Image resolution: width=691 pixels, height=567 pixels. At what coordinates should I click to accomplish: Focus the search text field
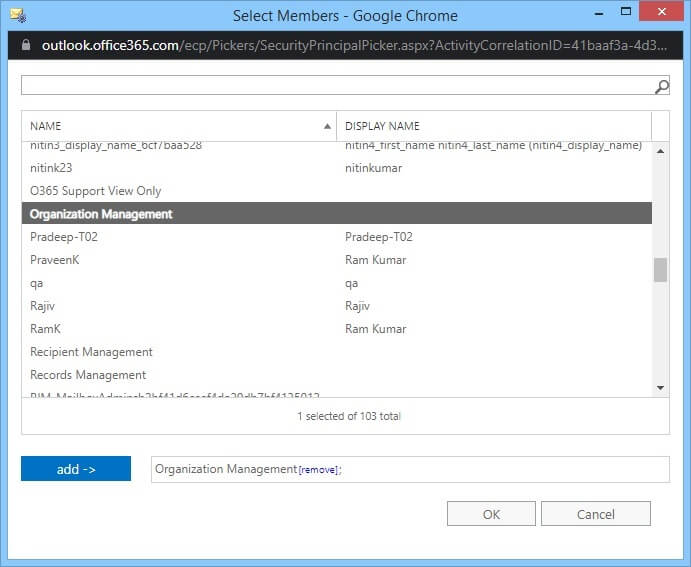[x=337, y=85]
